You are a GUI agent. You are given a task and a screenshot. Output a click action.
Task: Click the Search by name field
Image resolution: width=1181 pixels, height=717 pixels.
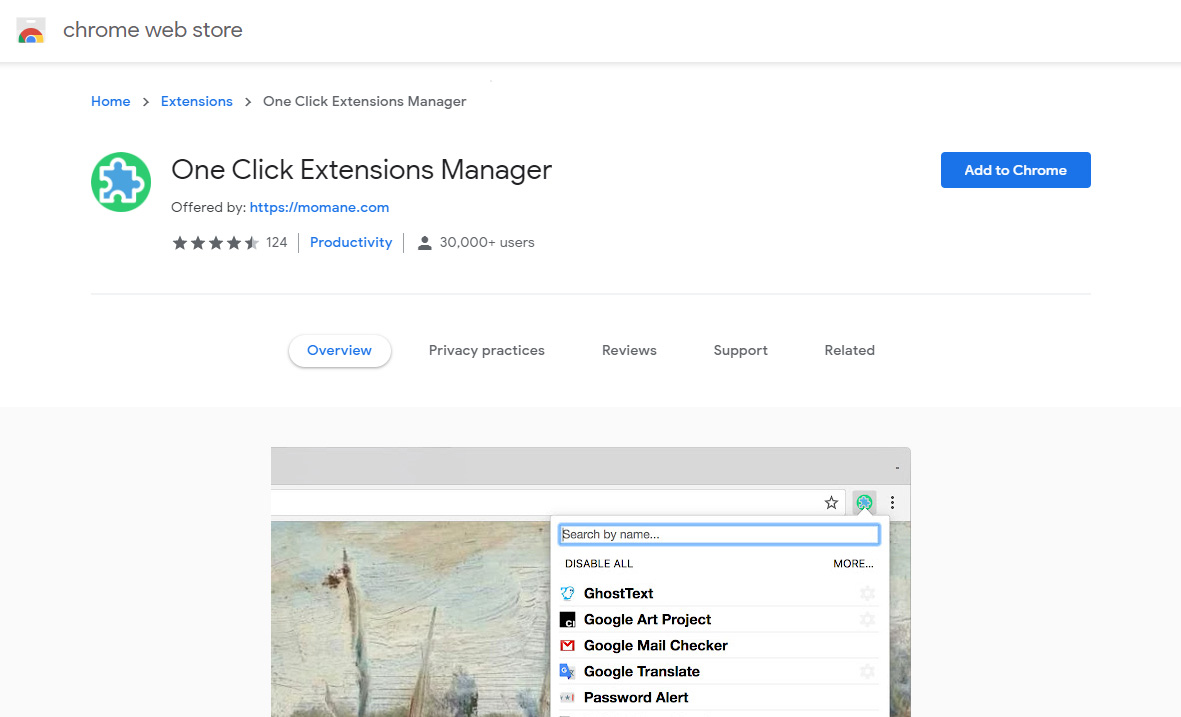coord(719,535)
